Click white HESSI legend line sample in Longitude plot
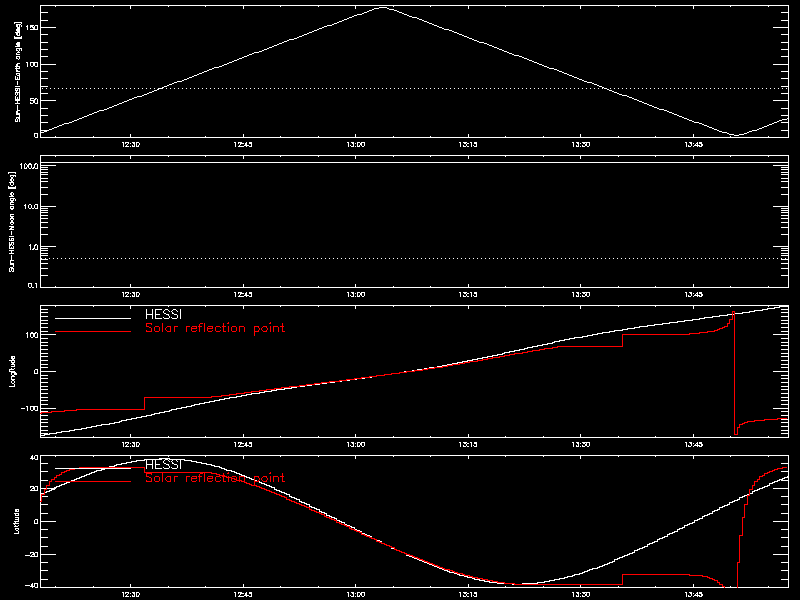This screenshot has width=800, height=600. tap(93, 318)
